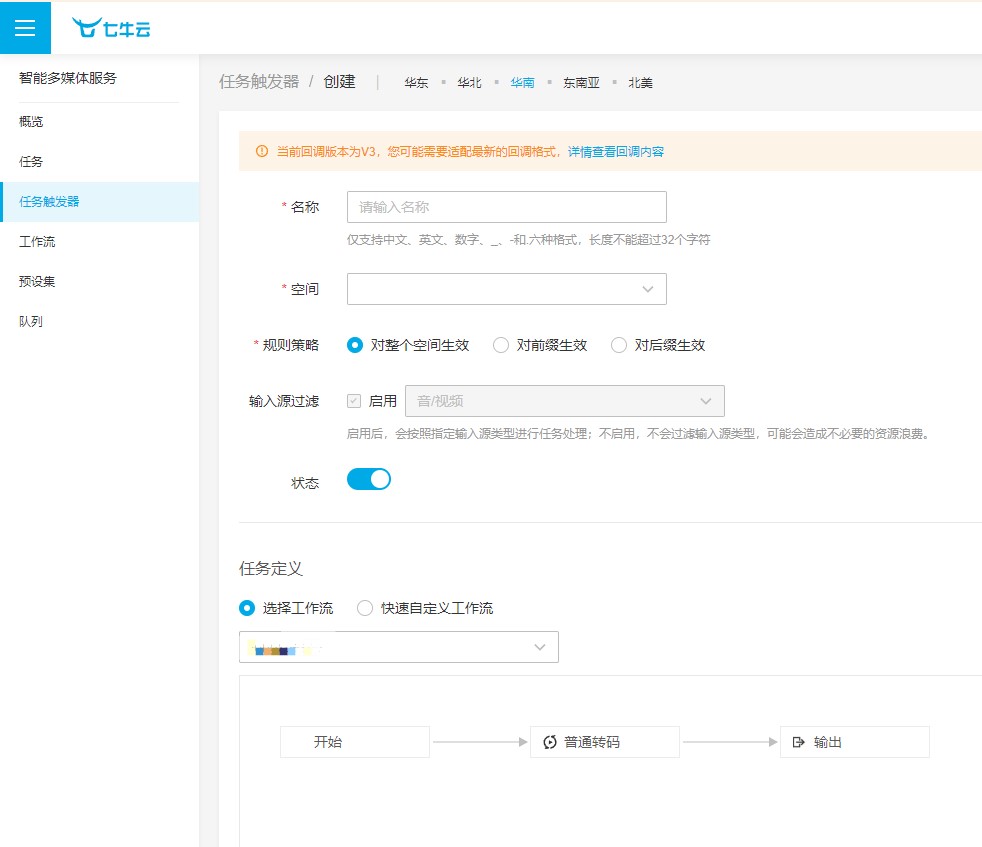Image resolution: width=982 pixels, height=847 pixels.
Task: Click the 智能多媒体服务 sidebar title
Action: coord(68,78)
